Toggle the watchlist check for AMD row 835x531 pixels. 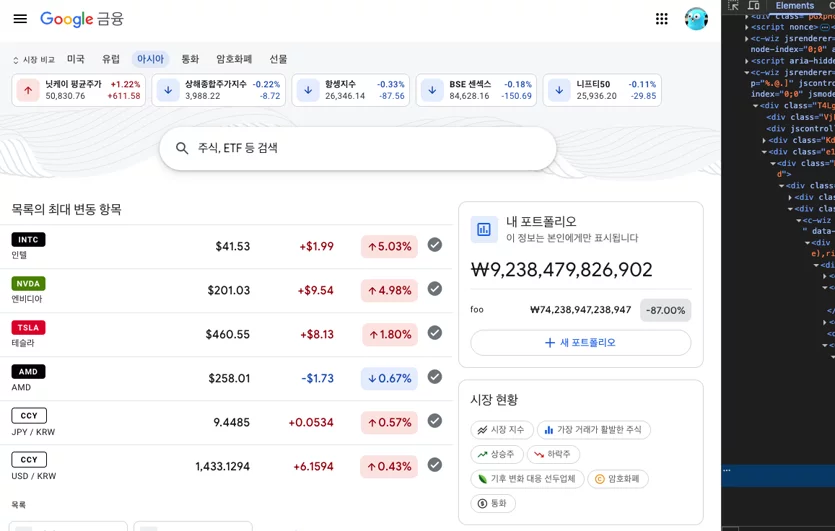(x=435, y=377)
